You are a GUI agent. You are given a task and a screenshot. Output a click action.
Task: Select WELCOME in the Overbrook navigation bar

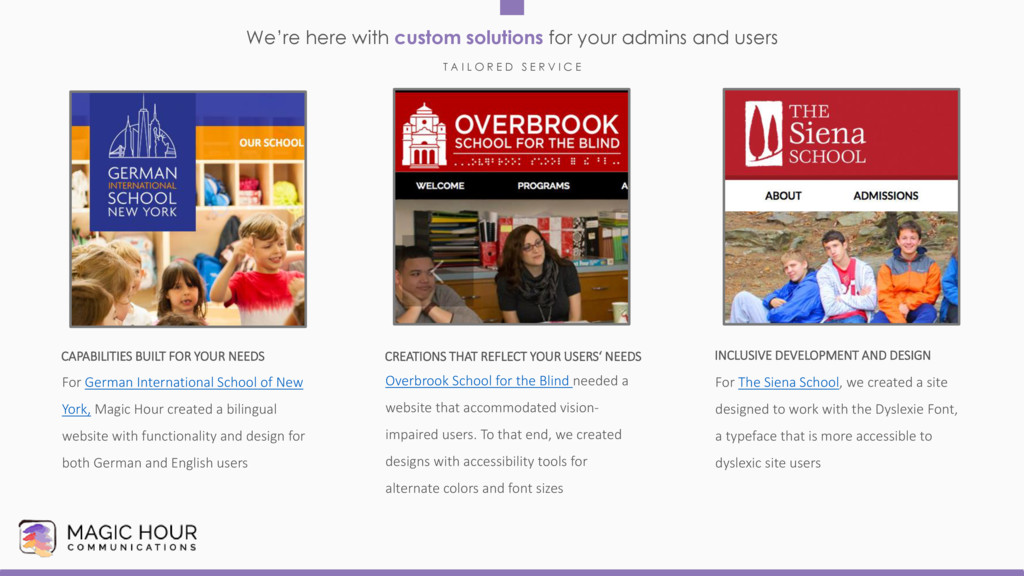440,186
